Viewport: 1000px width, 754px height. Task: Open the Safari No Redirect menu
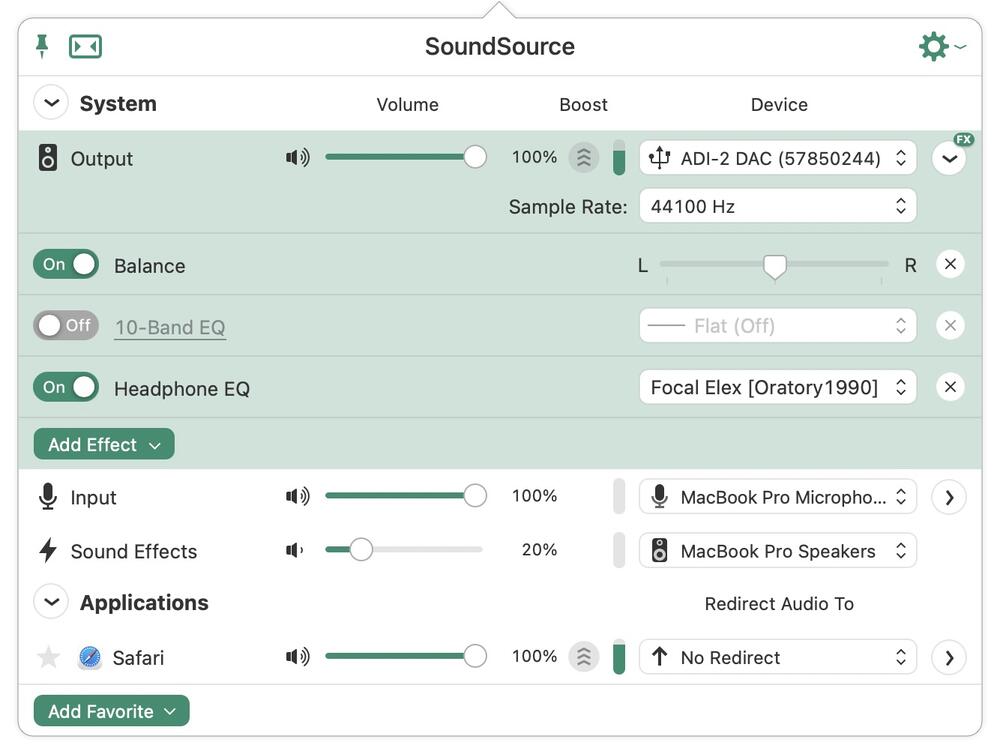(777, 657)
